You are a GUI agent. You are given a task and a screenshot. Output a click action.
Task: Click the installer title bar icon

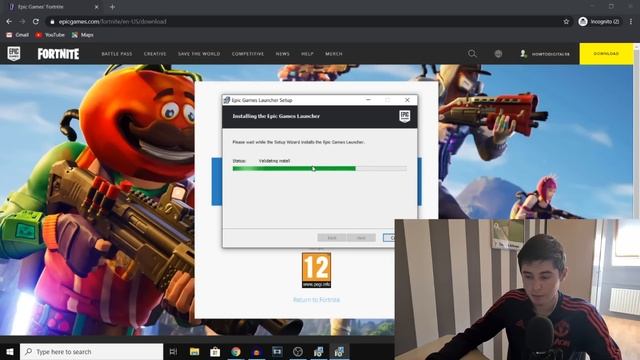227,100
